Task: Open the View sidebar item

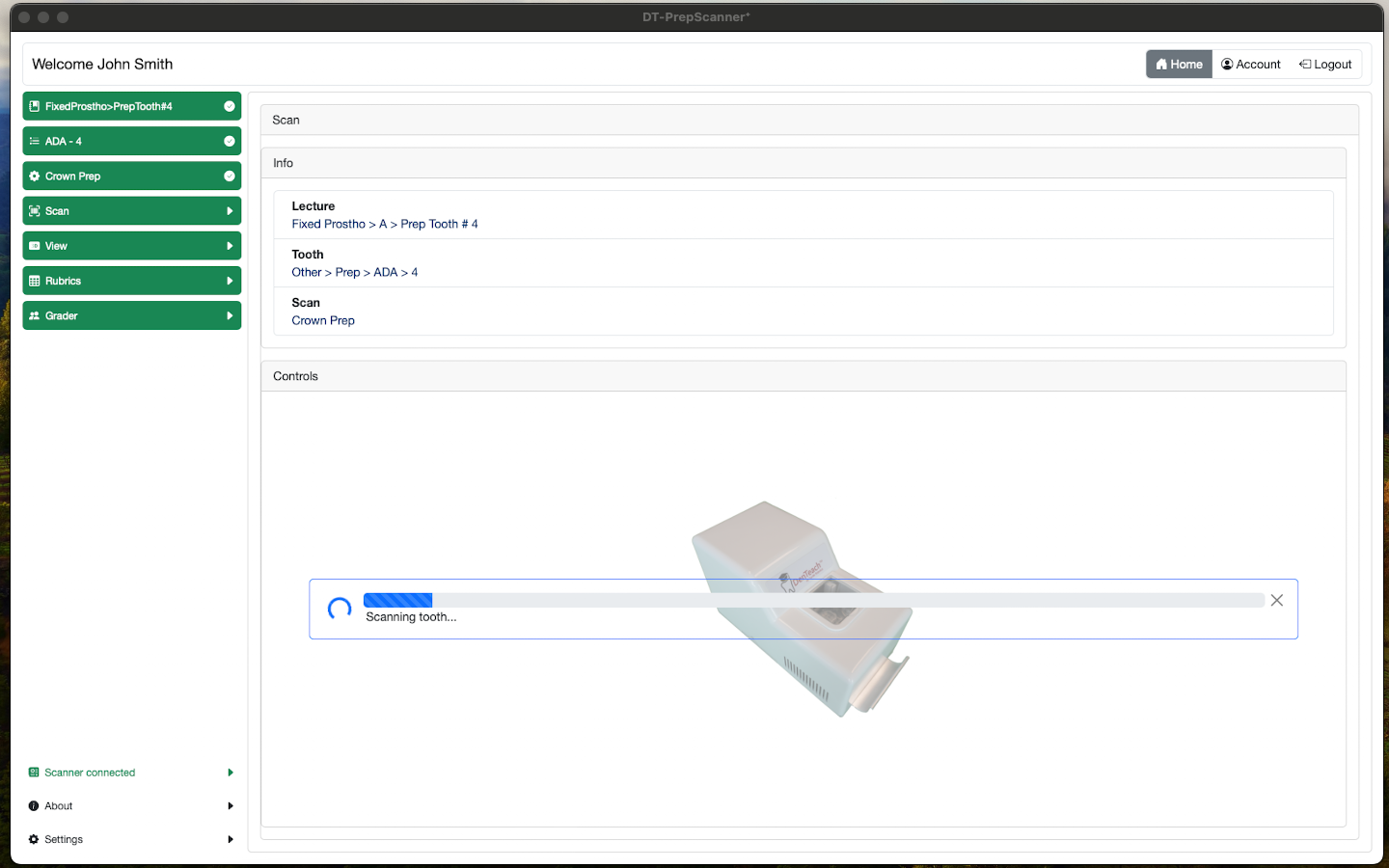Action: pos(132,246)
